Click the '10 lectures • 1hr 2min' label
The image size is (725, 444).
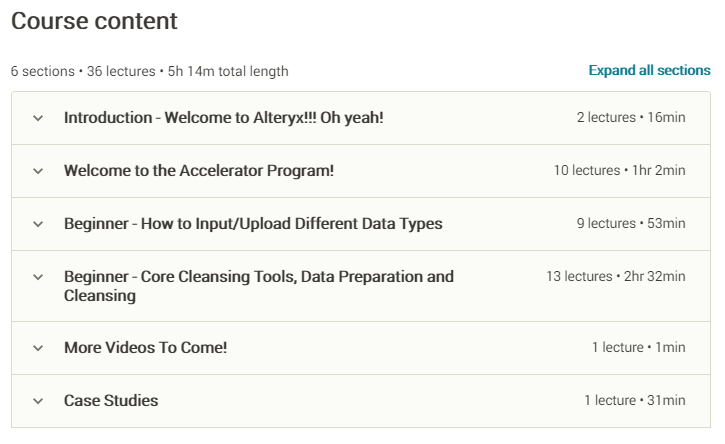tap(619, 171)
